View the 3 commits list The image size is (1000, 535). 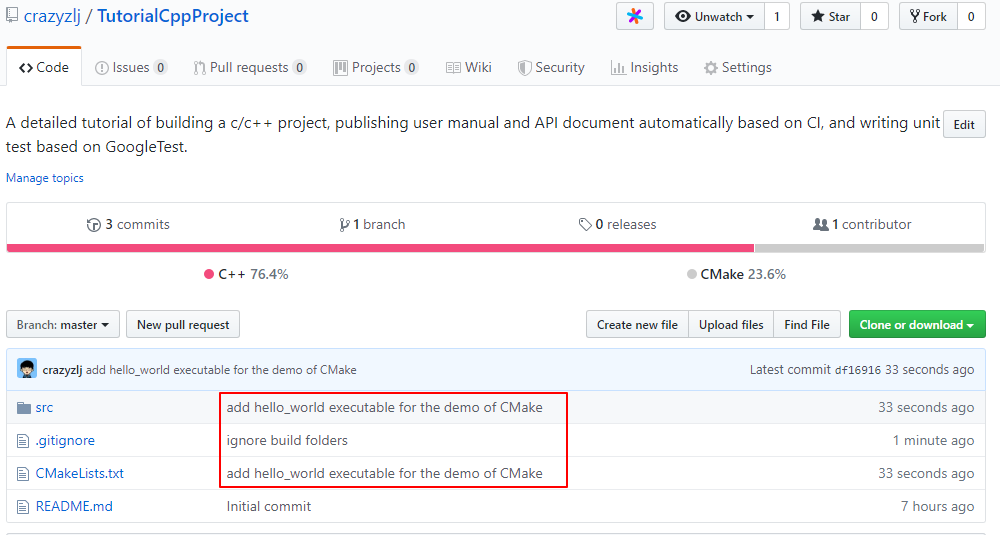click(128, 224)
